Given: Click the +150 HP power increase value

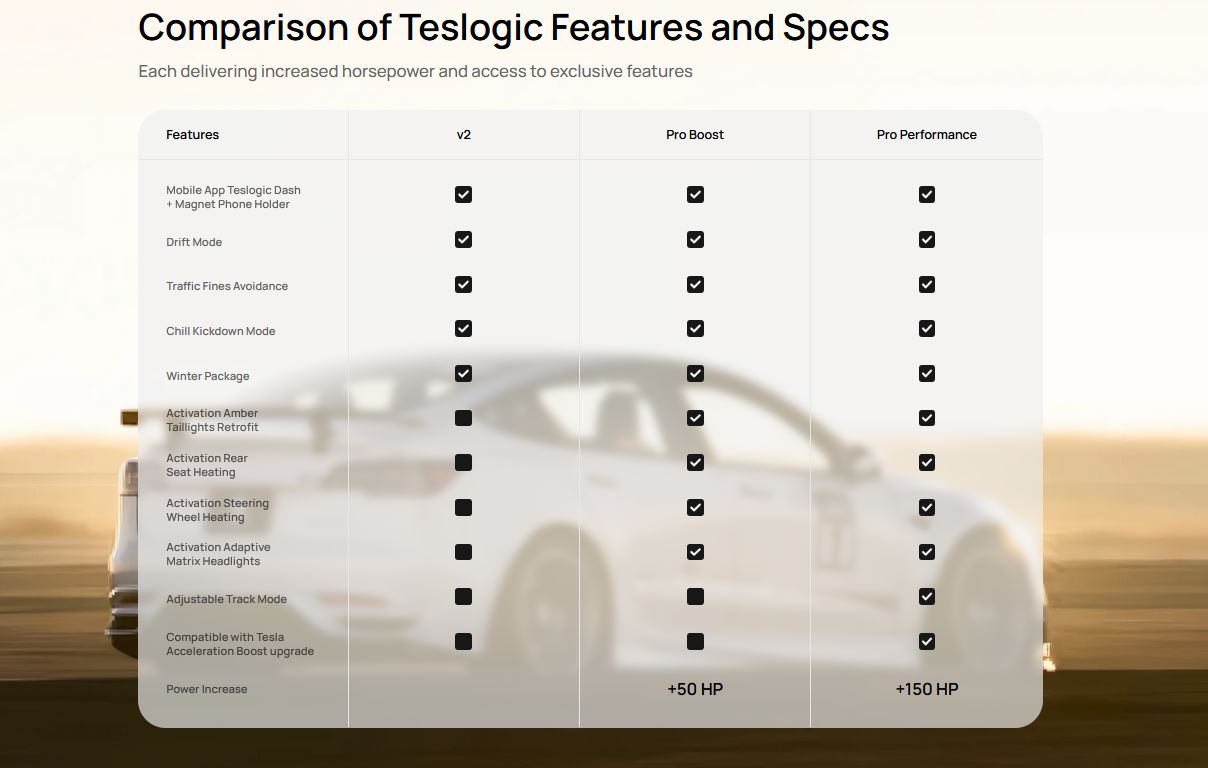Looking at the screenshot, I should click(927, 689).
